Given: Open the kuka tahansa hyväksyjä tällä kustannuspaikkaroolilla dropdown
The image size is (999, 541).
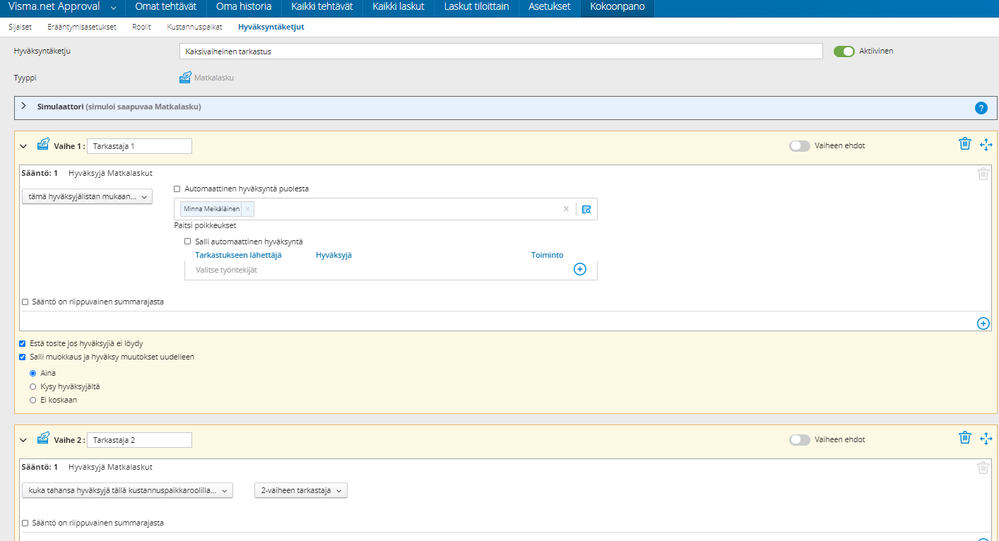Looking at the screenshot, I should (127, 491).
